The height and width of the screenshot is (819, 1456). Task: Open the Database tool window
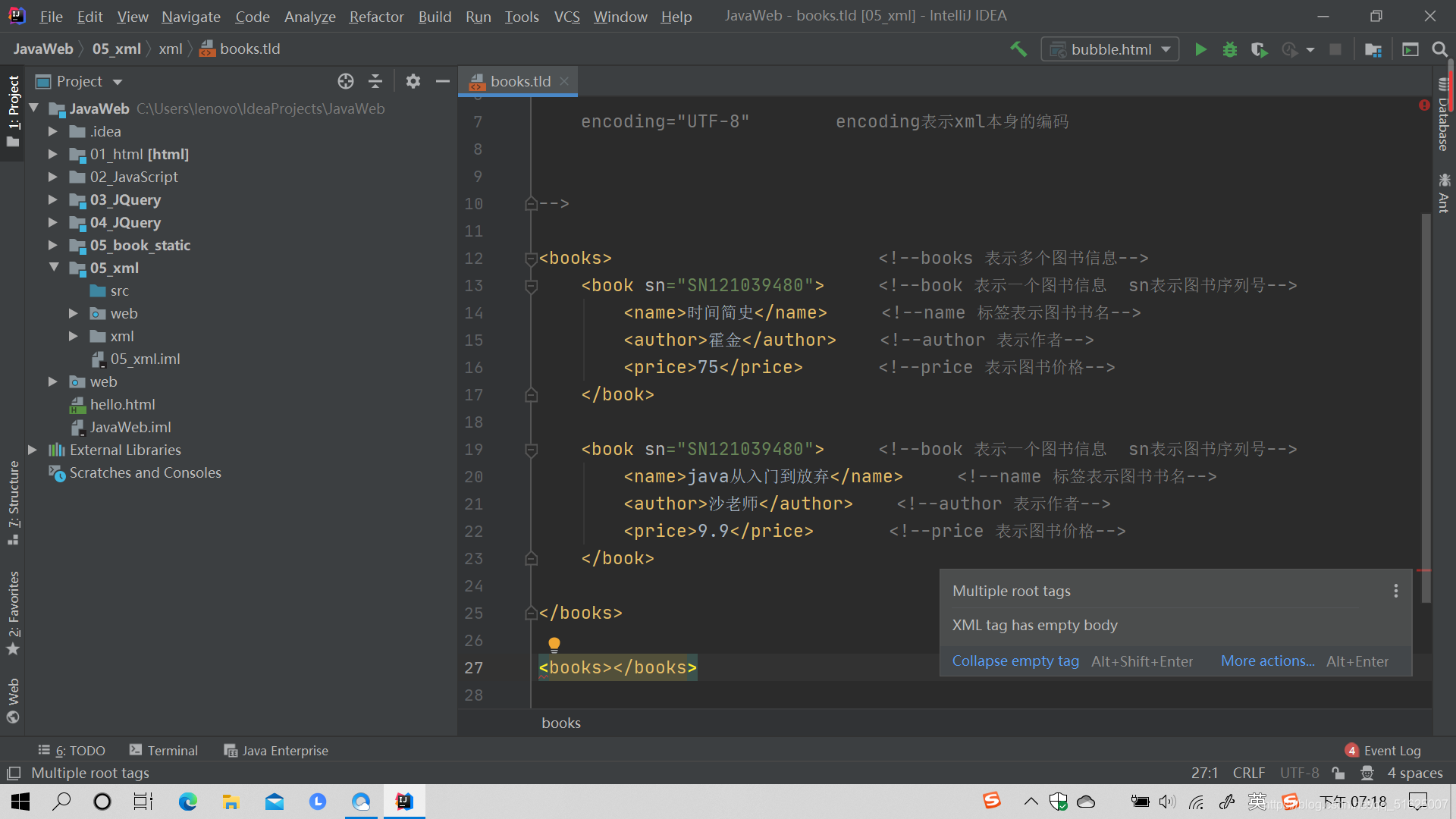(x=1444, y=114)
